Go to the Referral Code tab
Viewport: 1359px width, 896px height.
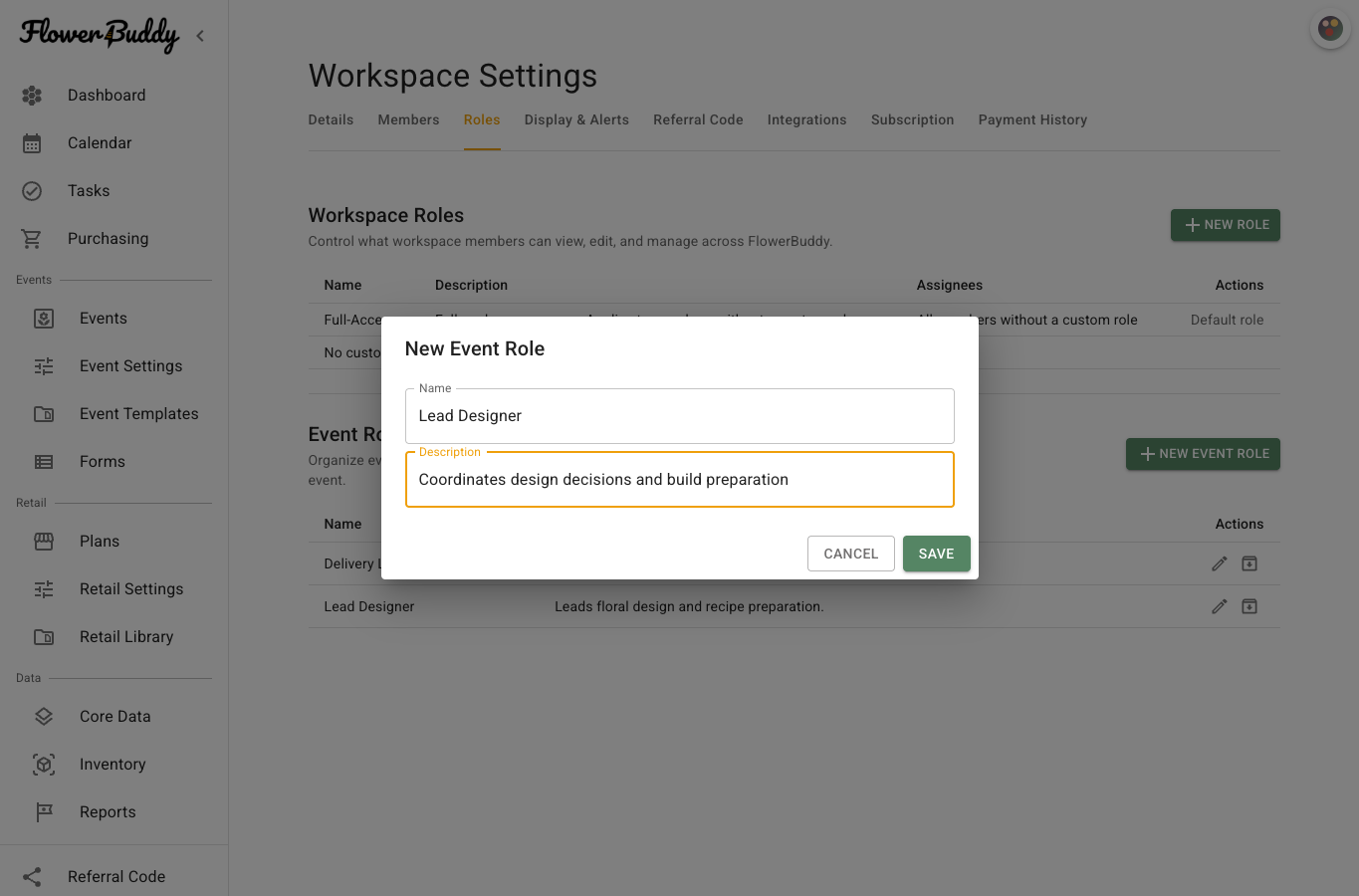pyautogui.click(x=698, y=119)
